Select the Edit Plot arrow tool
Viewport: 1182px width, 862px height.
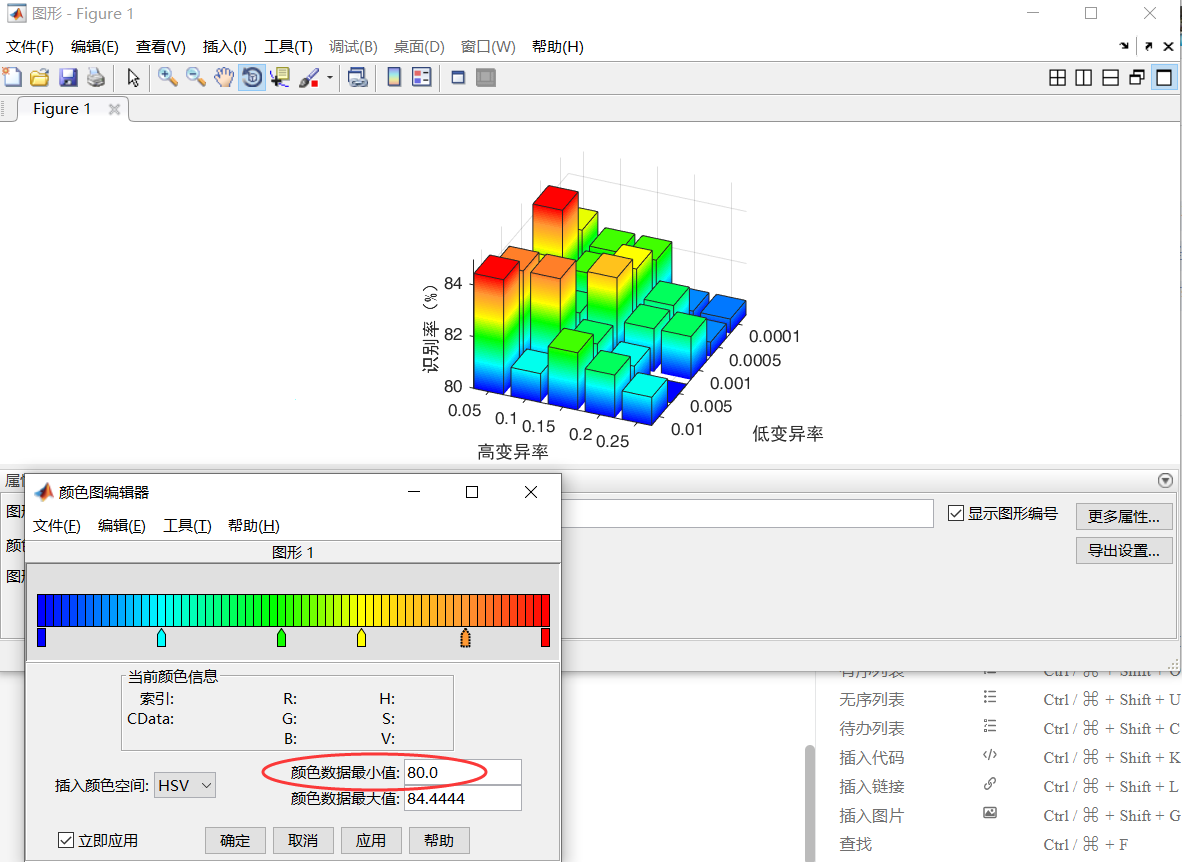[x=133, y=78]
